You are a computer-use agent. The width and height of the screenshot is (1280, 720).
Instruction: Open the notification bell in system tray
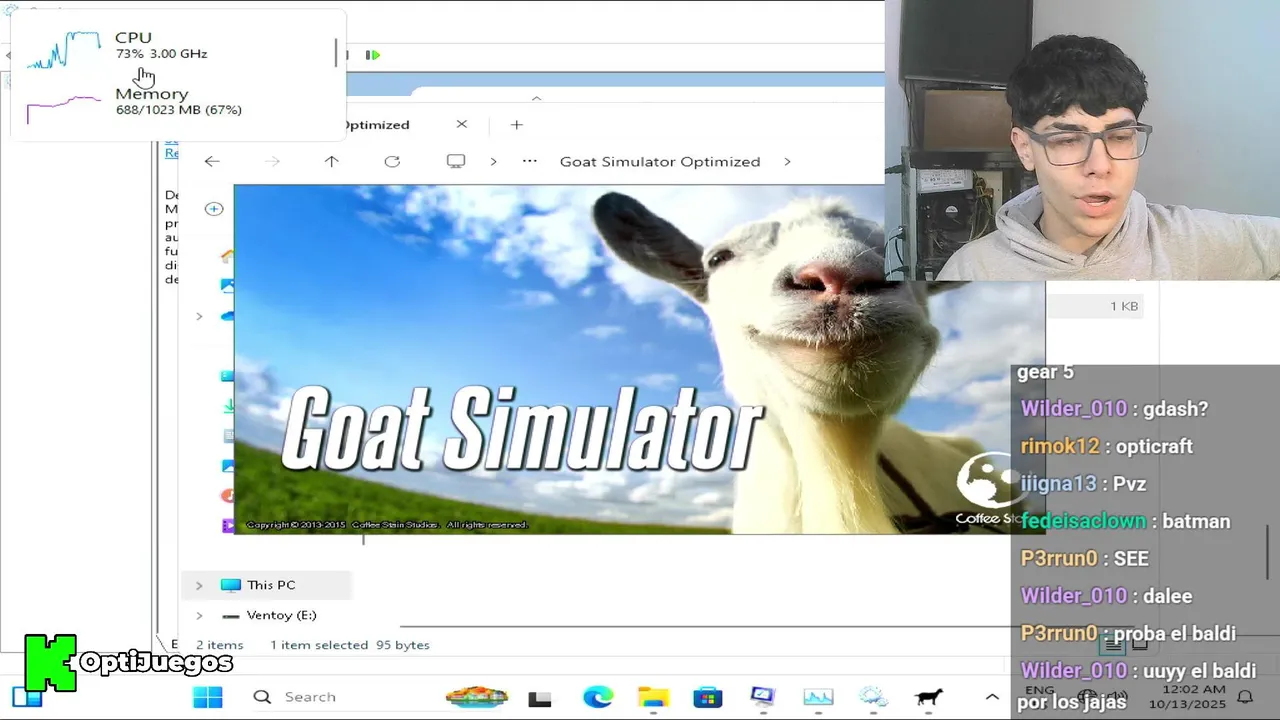[1245, 697]
